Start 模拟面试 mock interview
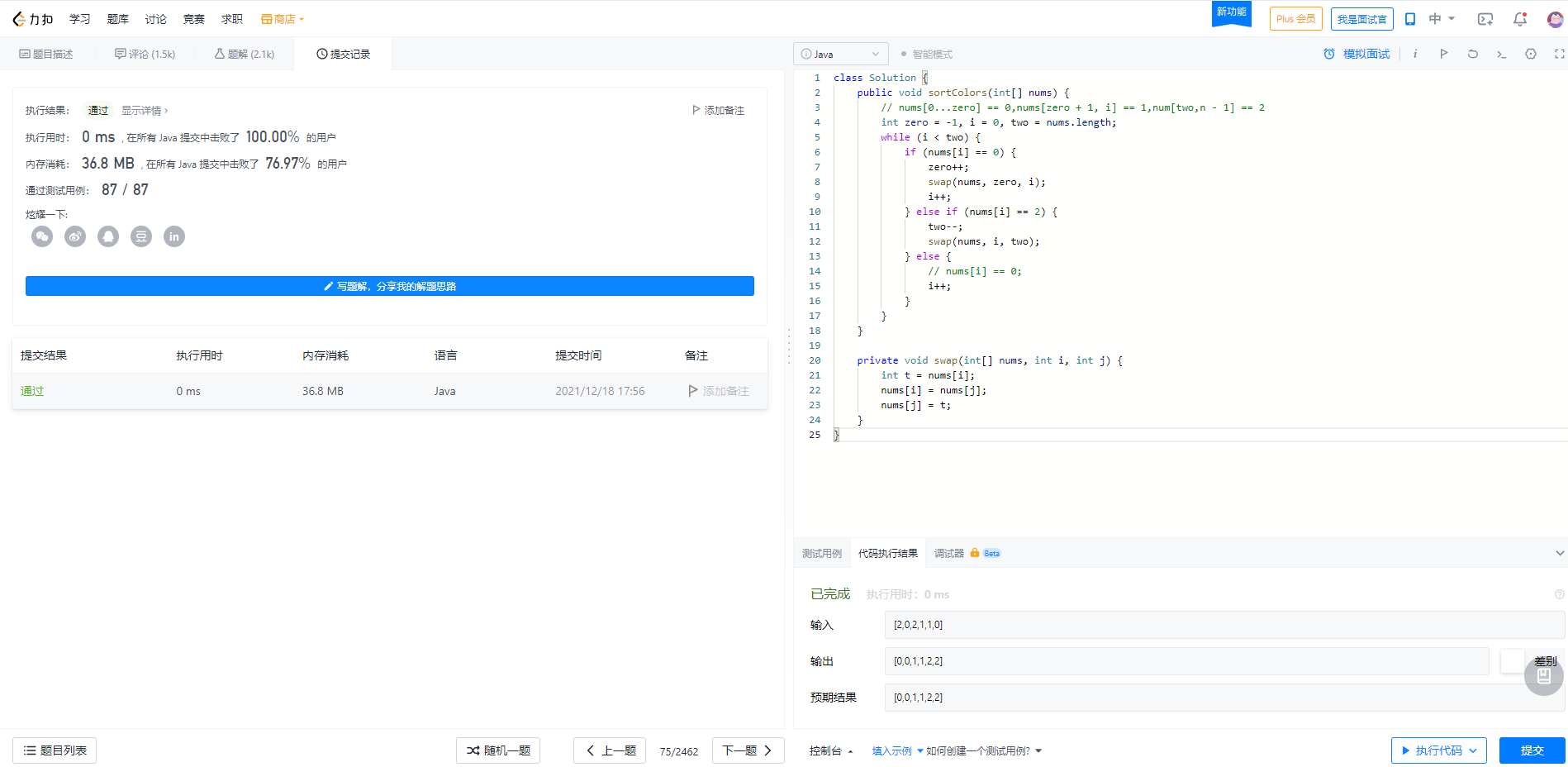 [1357, 54]
